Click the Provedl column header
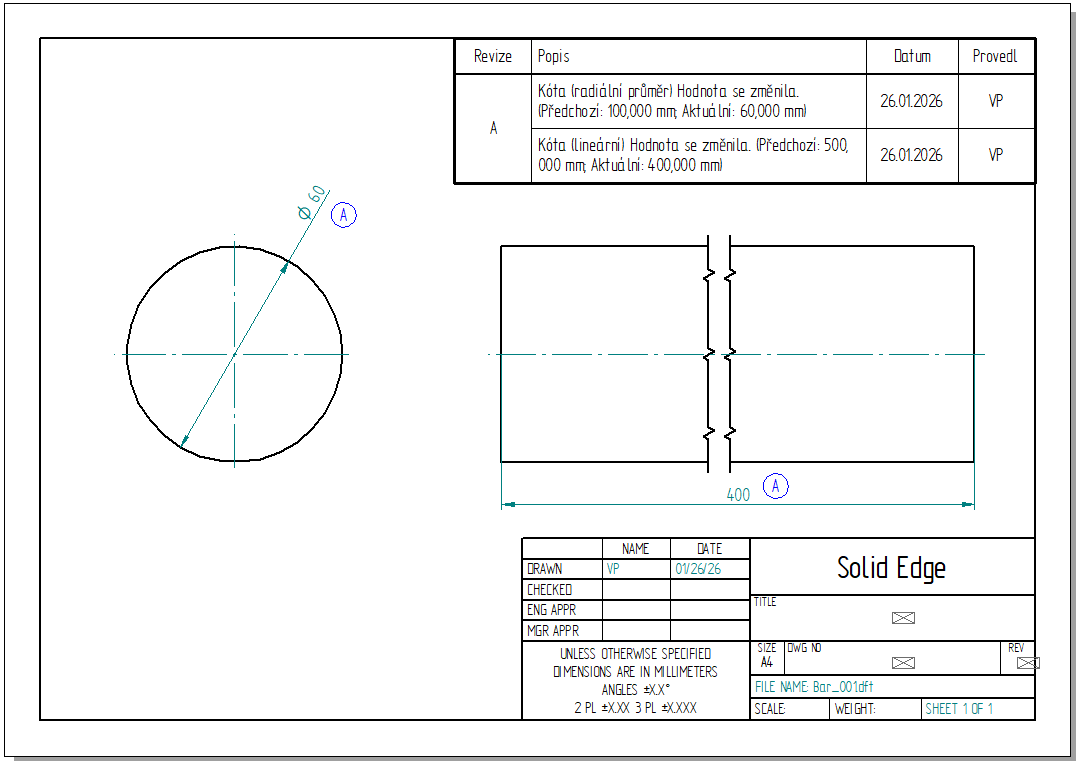This screenshot has width=1076, height=761. [995, 57]
